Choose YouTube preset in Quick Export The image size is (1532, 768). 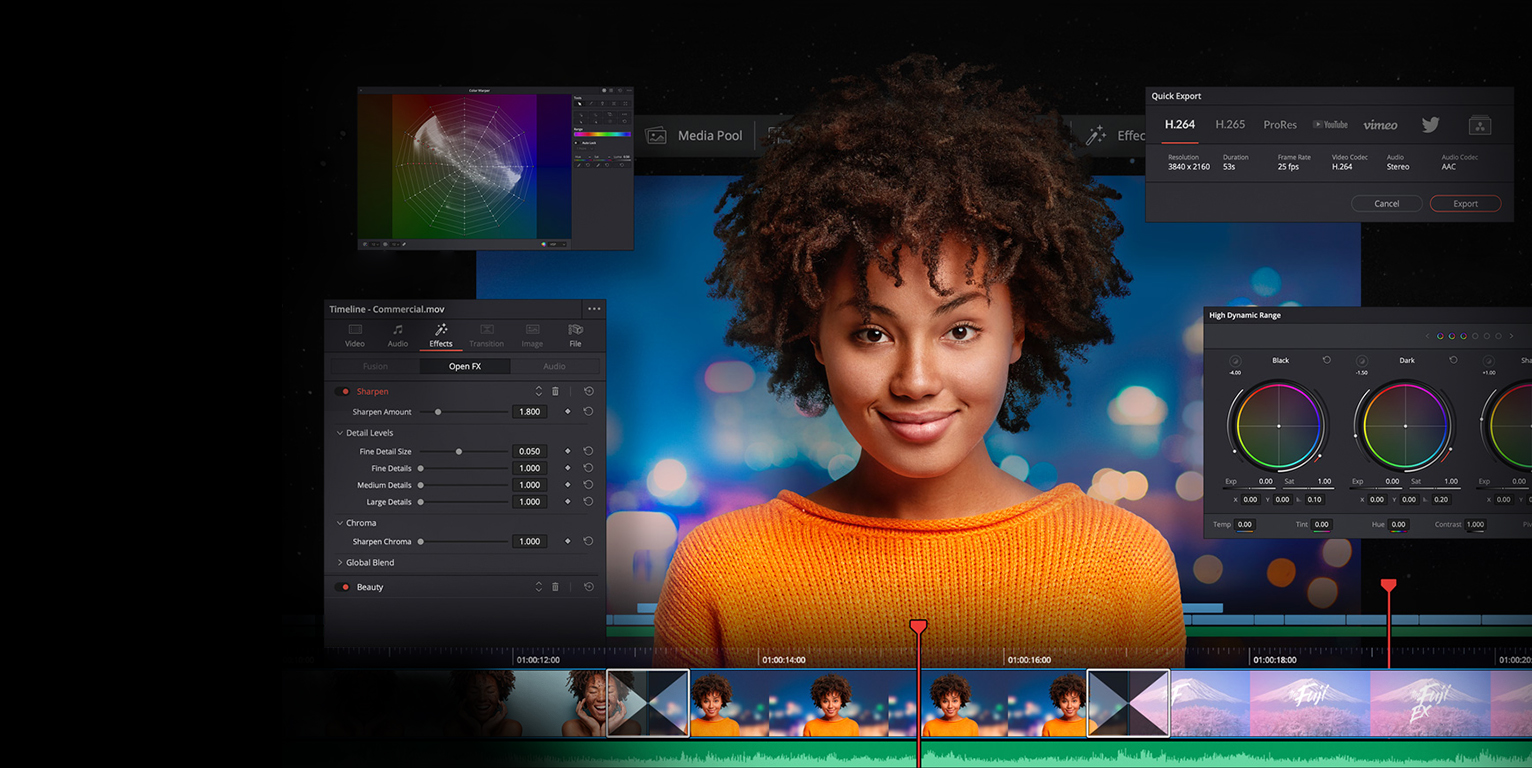point(1330,125)
